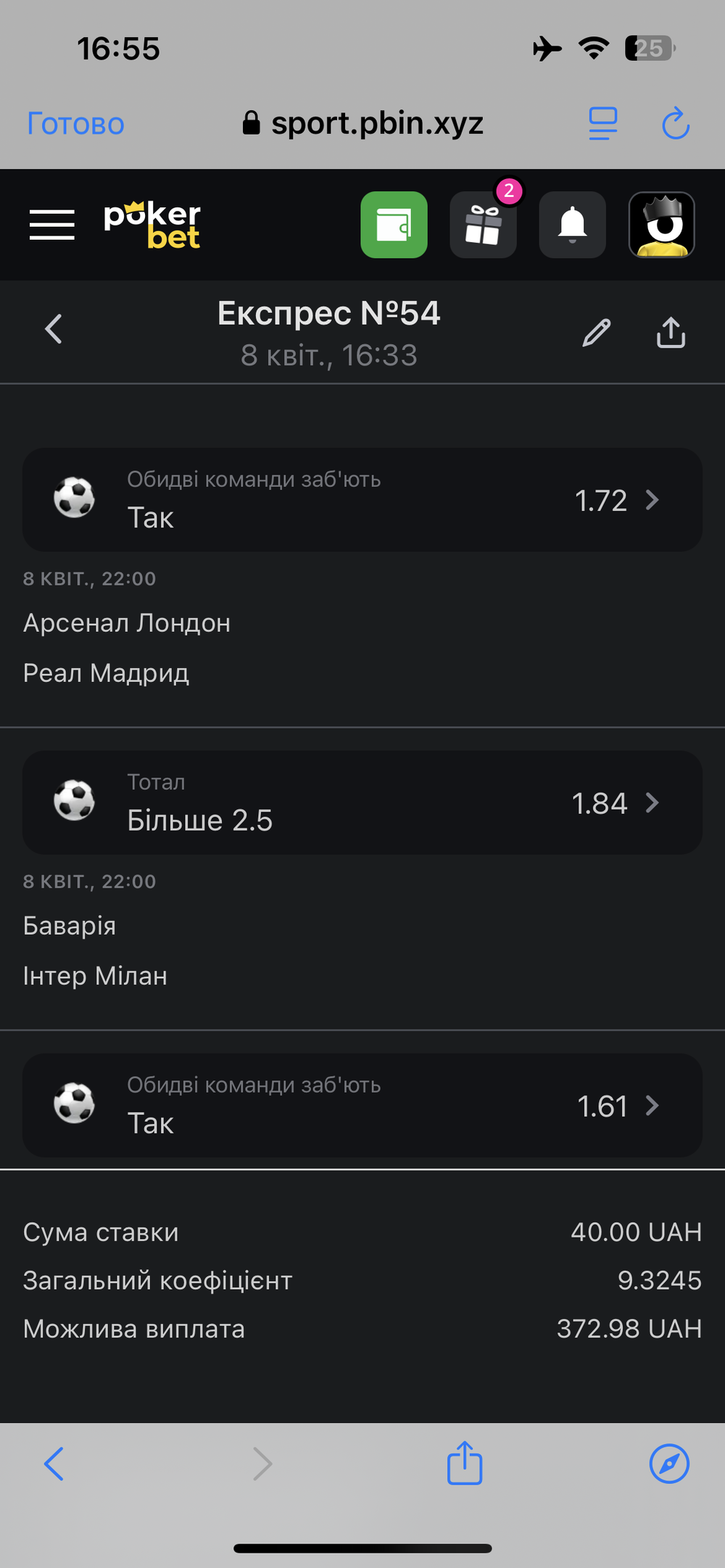This screenshot has height=1568, width=725.
Task: Open the green wallet deposit icon
Action: (x=394, y=225)
